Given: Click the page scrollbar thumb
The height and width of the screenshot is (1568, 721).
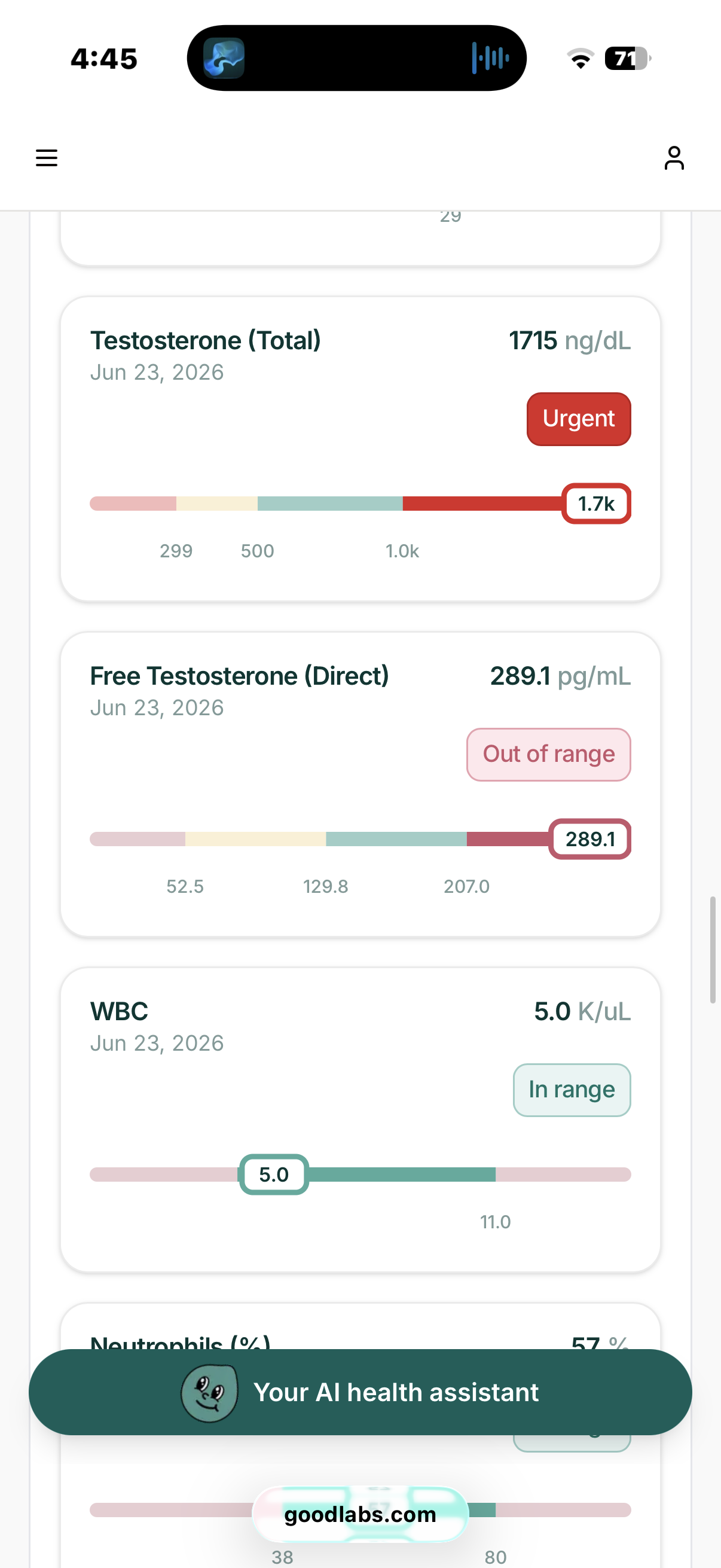Looking at the screenshot, I should [713, 950].
